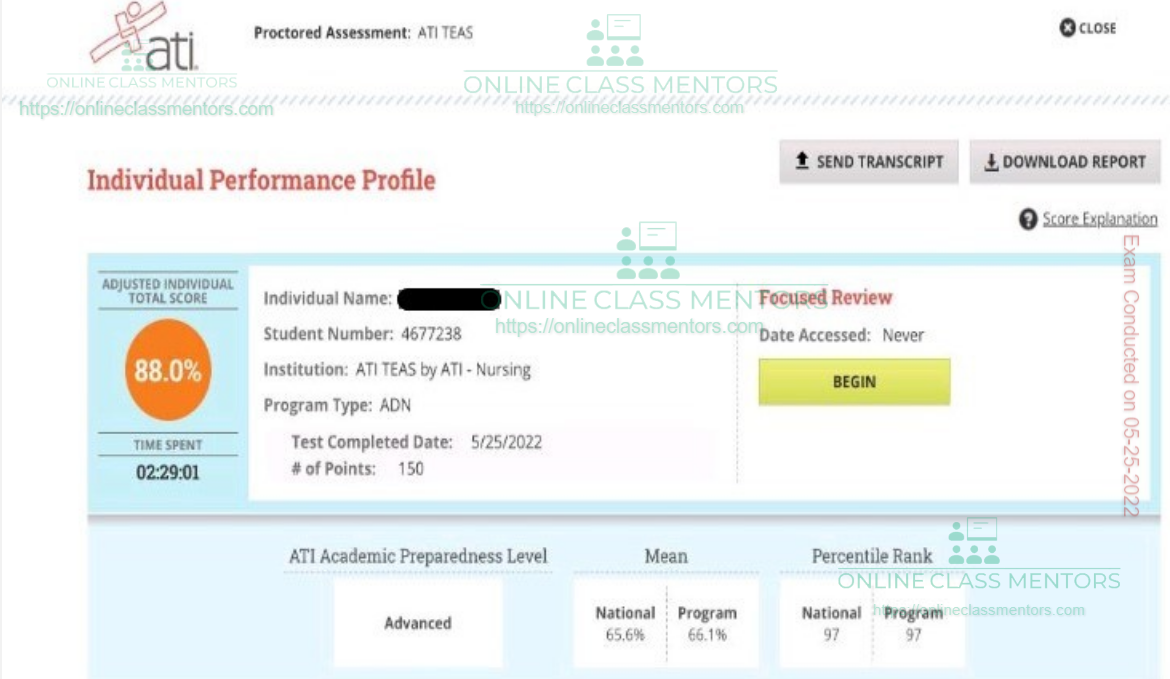The width and height of the screenshot is (1170, 679).
Task: Click the question mark help icon
Action: click(x=1027, y=219)
